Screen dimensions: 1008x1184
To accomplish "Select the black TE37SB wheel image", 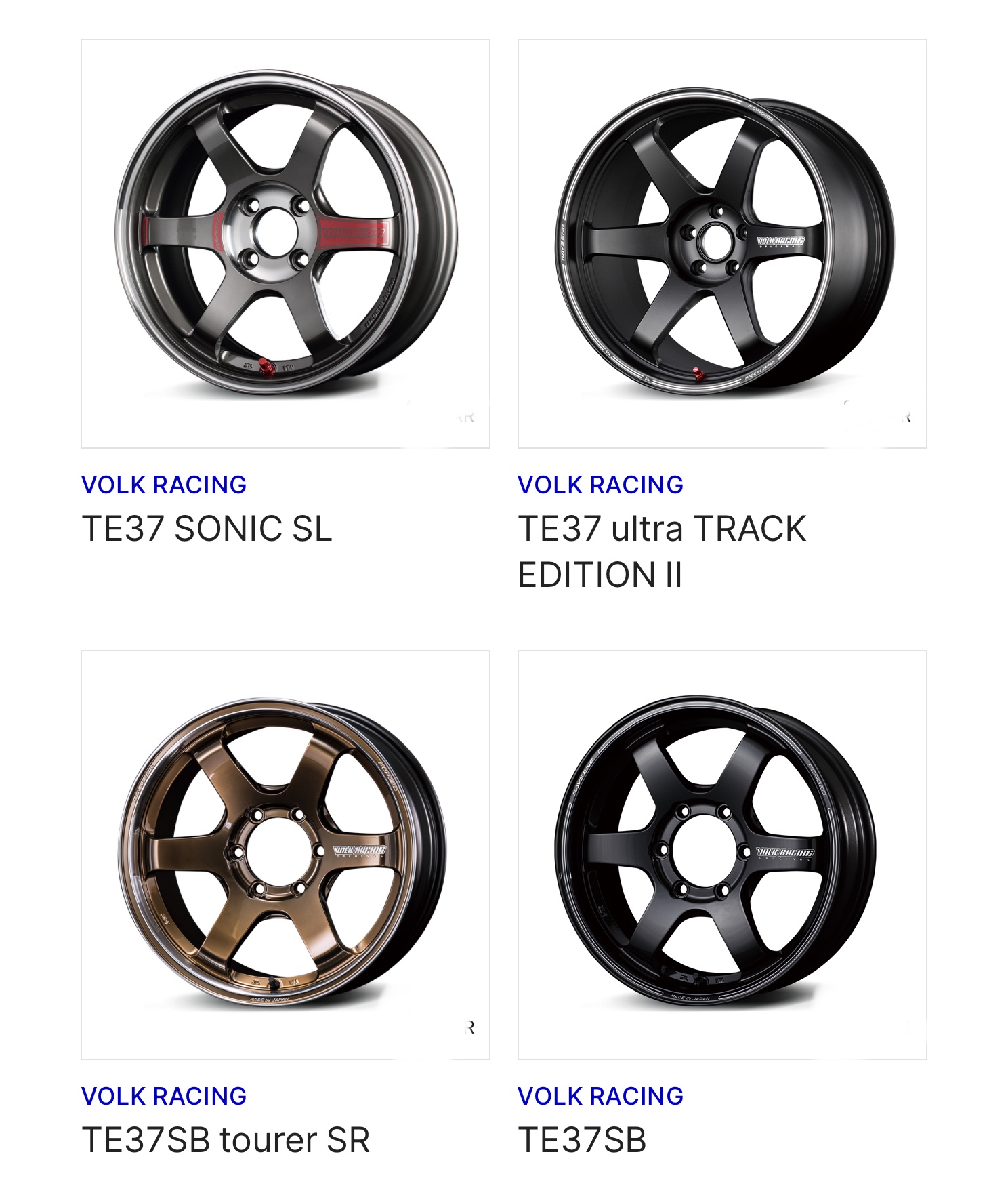I will coord(722,855).
